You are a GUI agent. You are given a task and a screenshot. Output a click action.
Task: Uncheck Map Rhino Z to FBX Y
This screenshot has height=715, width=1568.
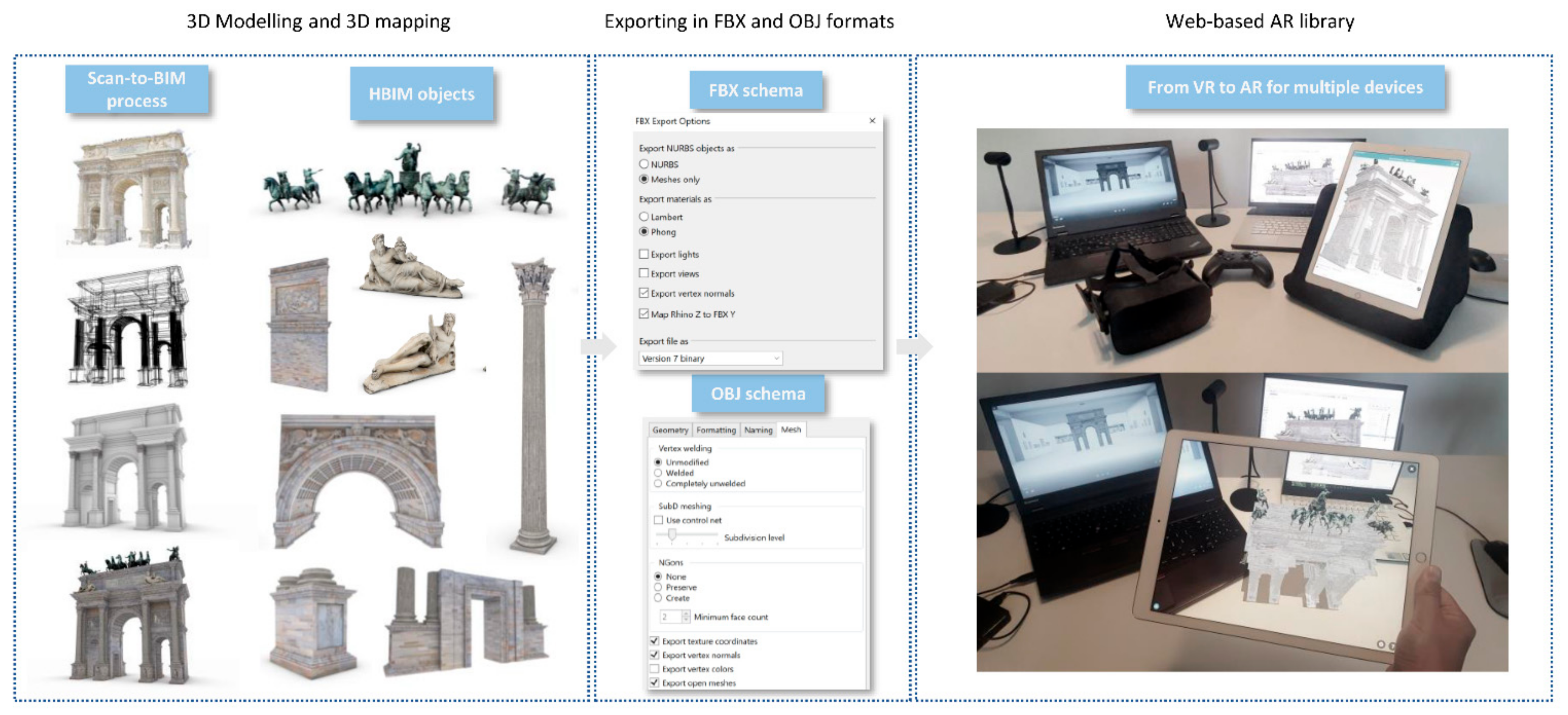click(643, 314)
